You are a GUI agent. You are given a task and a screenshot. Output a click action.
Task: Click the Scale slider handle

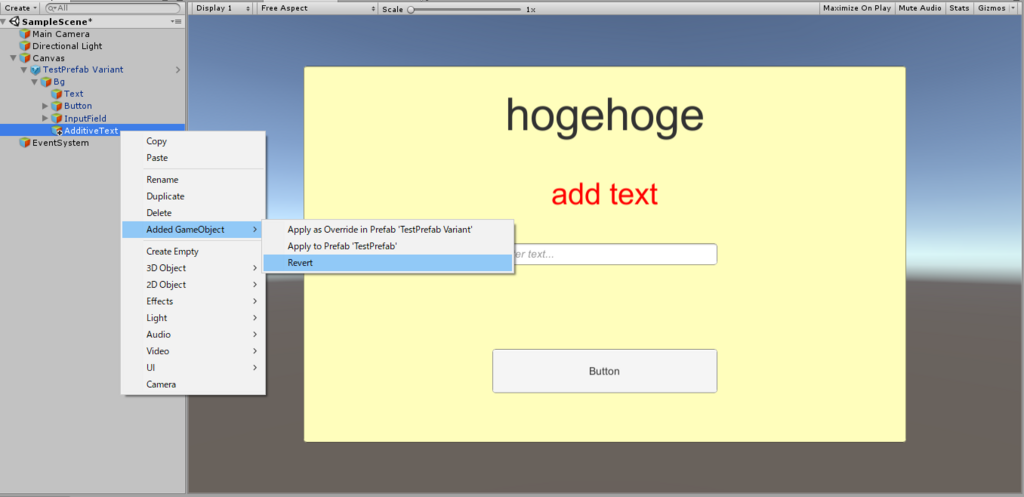[x=411, y=9]
